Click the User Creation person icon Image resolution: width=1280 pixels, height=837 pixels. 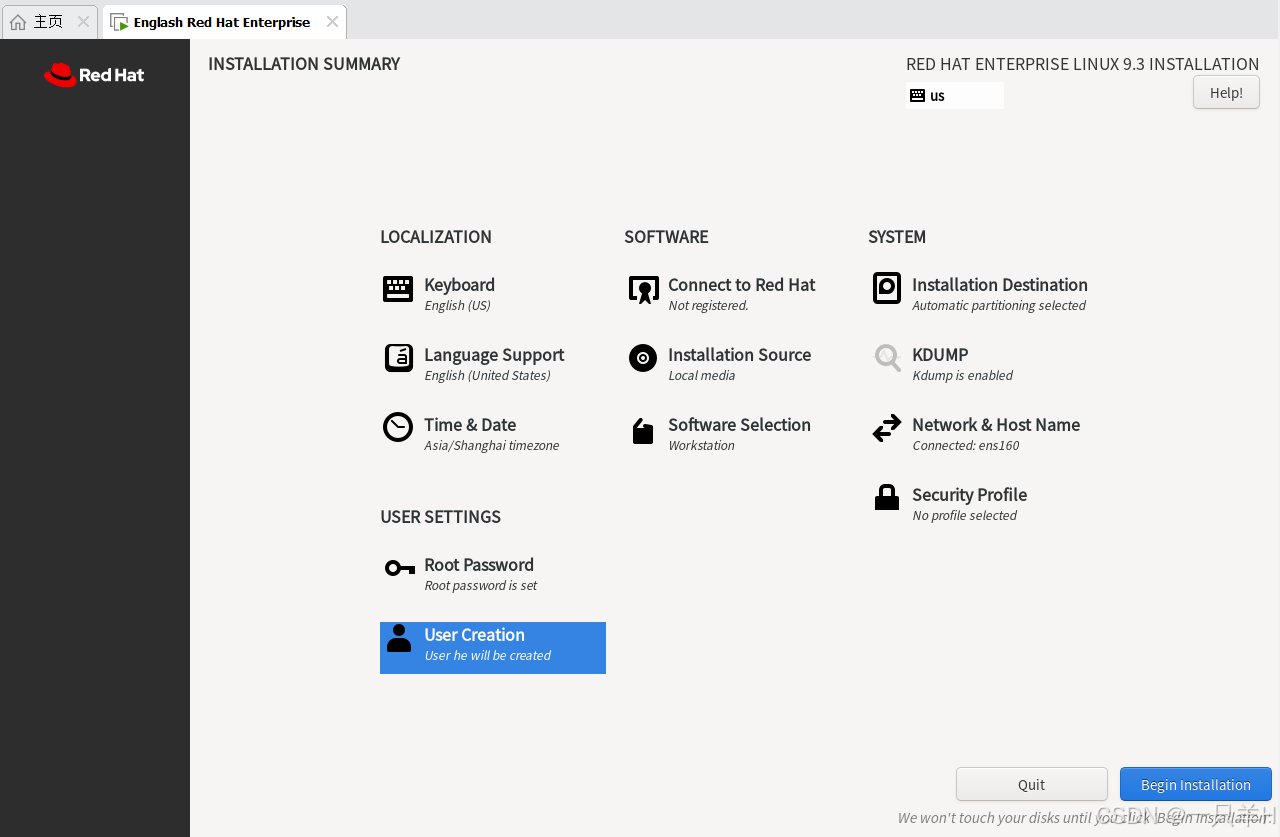click(399, 638)
